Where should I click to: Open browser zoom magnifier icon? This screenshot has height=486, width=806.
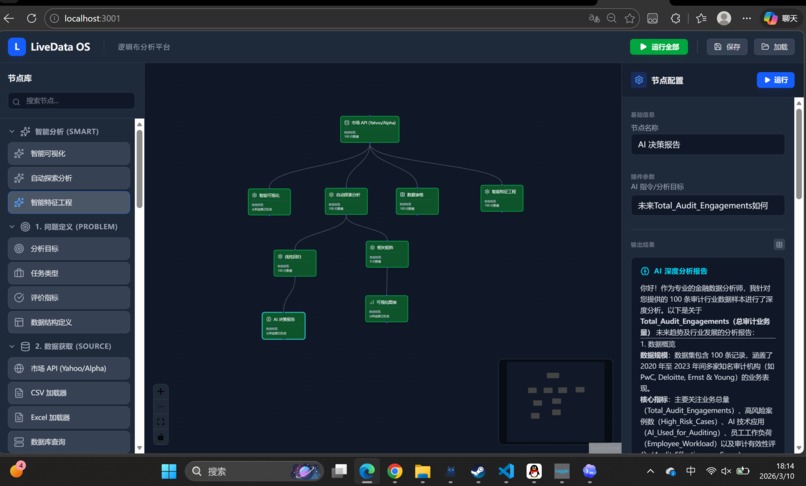click(612, 19)
